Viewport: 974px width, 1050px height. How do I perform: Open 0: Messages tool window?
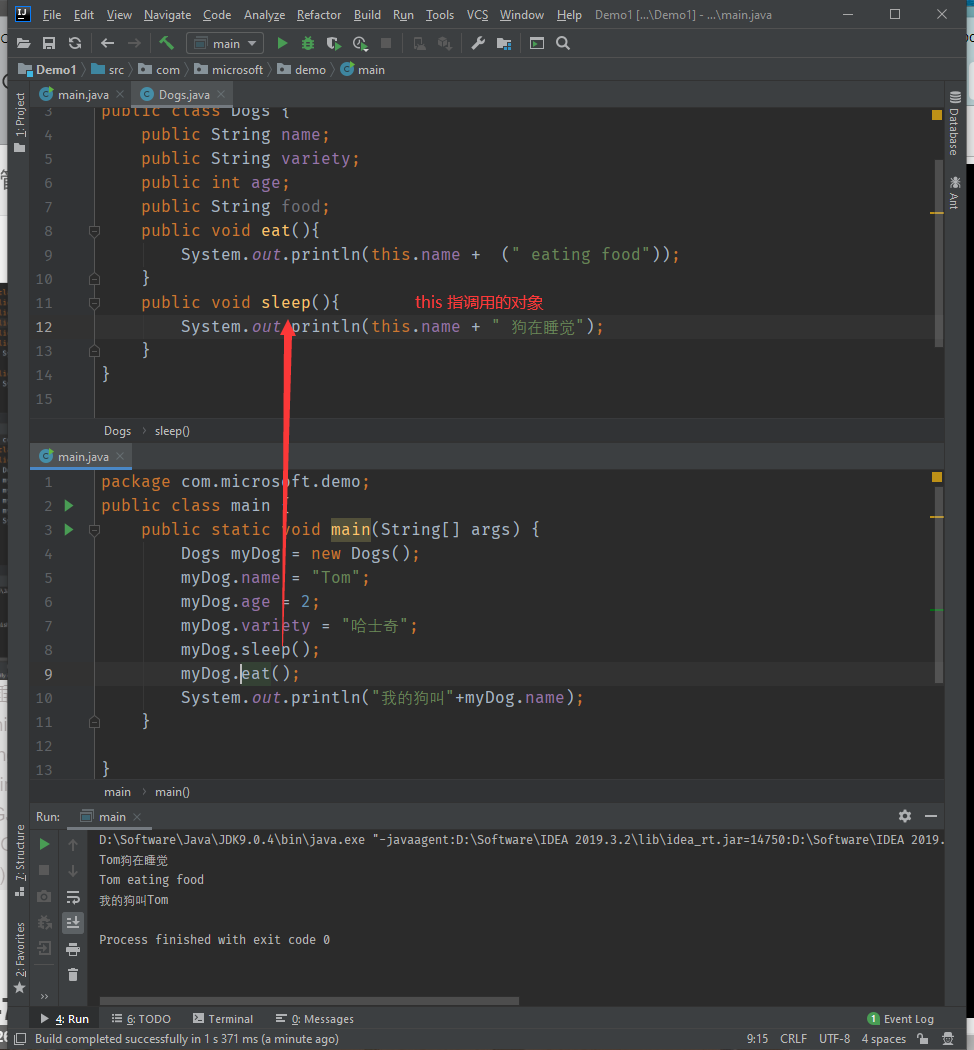315,1019
